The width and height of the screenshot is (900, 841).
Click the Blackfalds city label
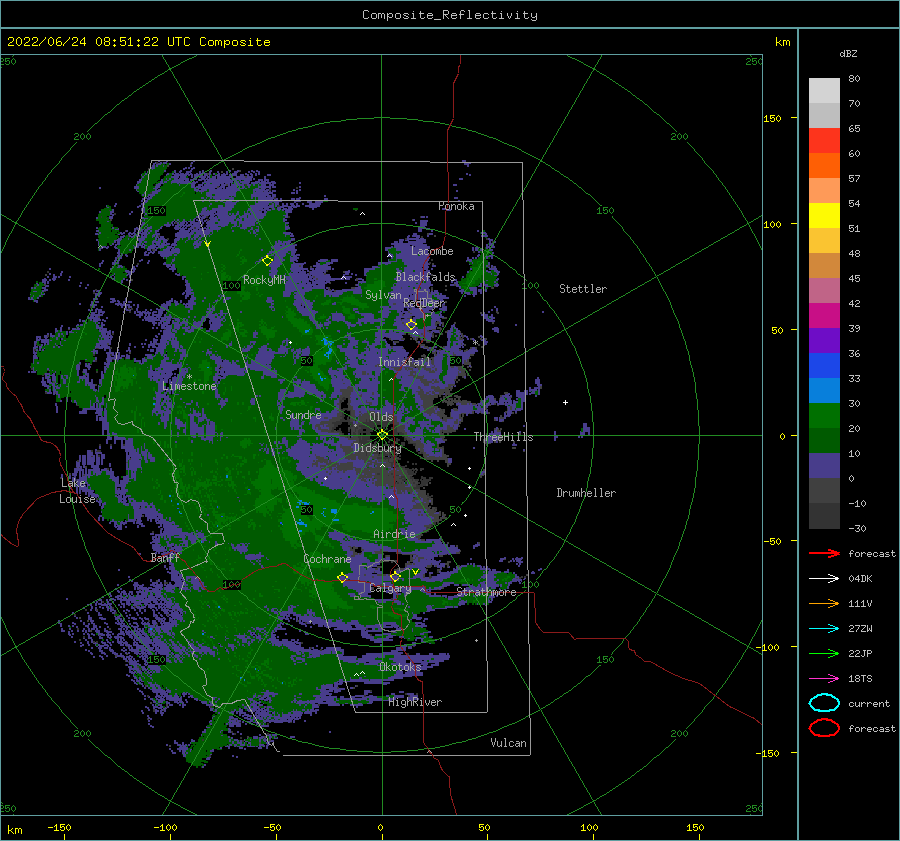[x=425, y=277]
